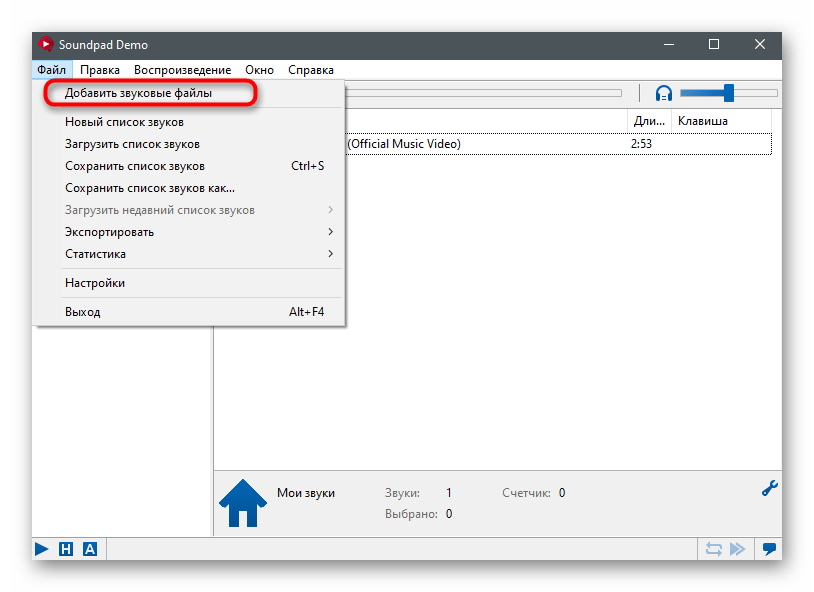
Task: Click the A icon in the bottom bar
Action: [x=90, y=549]
